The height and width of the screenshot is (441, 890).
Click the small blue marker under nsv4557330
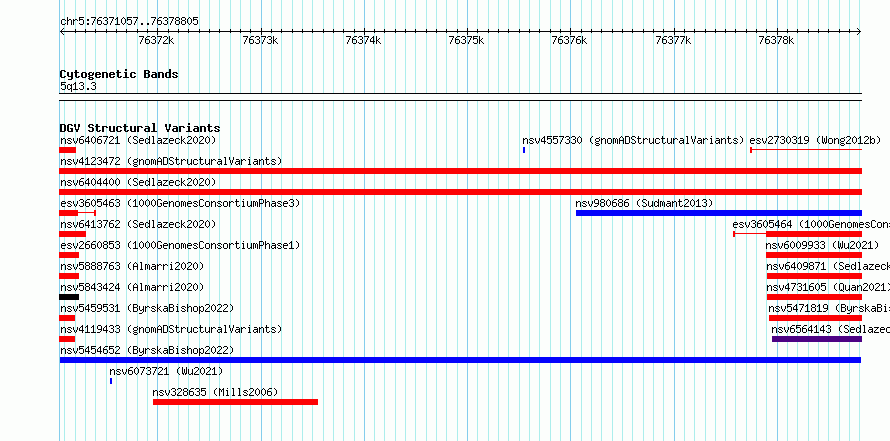(x=524, y=150)
